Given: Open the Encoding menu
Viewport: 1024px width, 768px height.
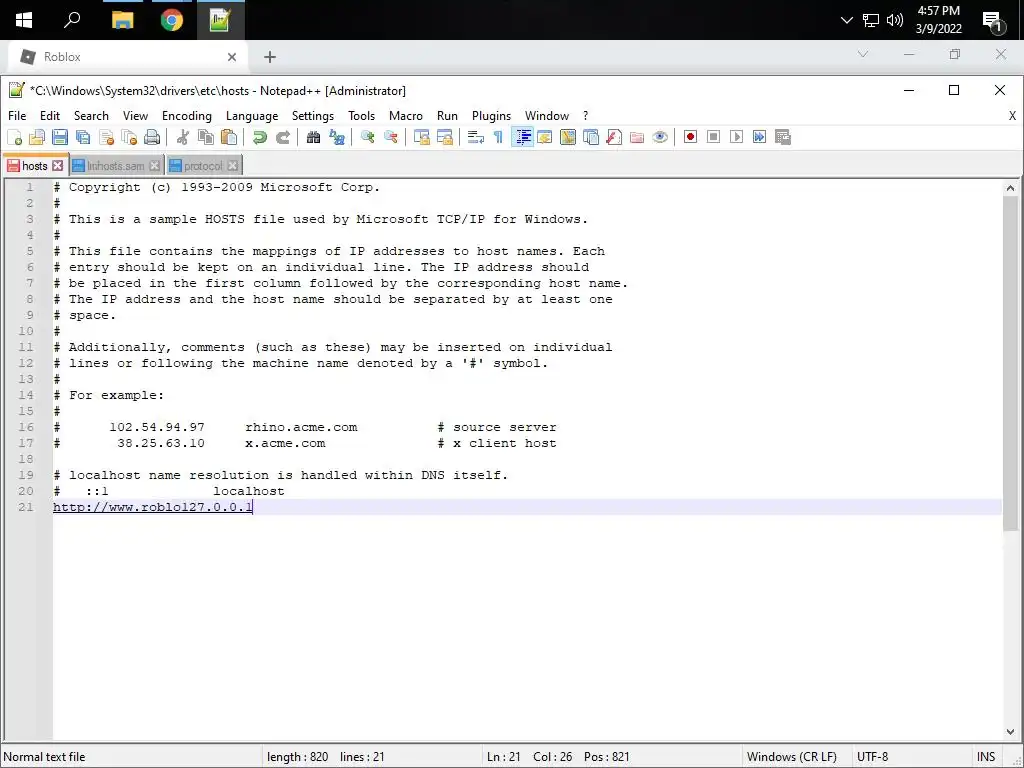Looking at the screenshot, I should (187, 116).
